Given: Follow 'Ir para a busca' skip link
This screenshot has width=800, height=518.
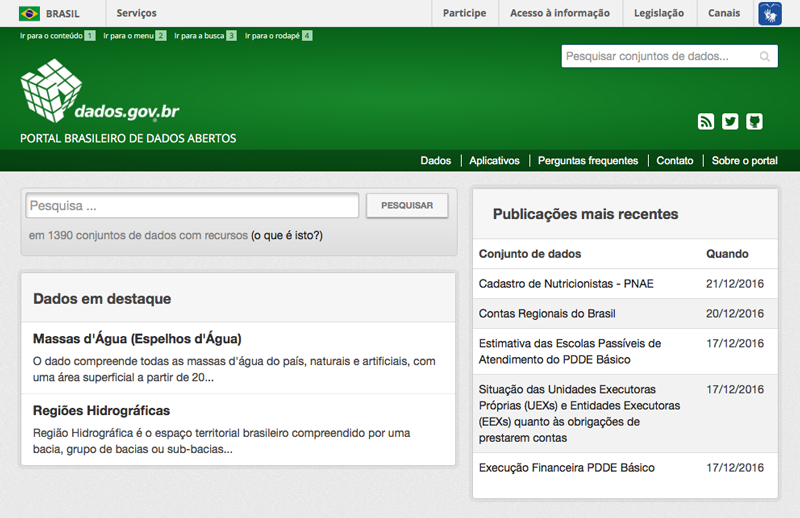Looking at the screenshot, I should point(205,36).
